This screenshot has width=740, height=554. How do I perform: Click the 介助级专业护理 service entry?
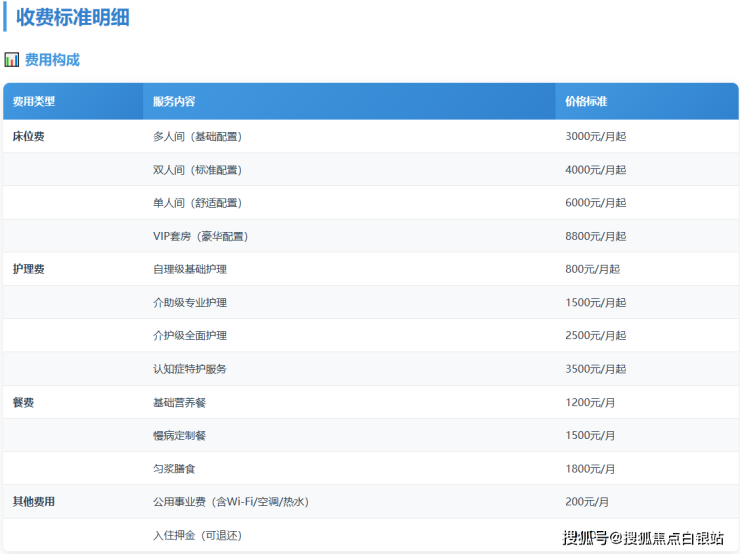pos(190,302)
